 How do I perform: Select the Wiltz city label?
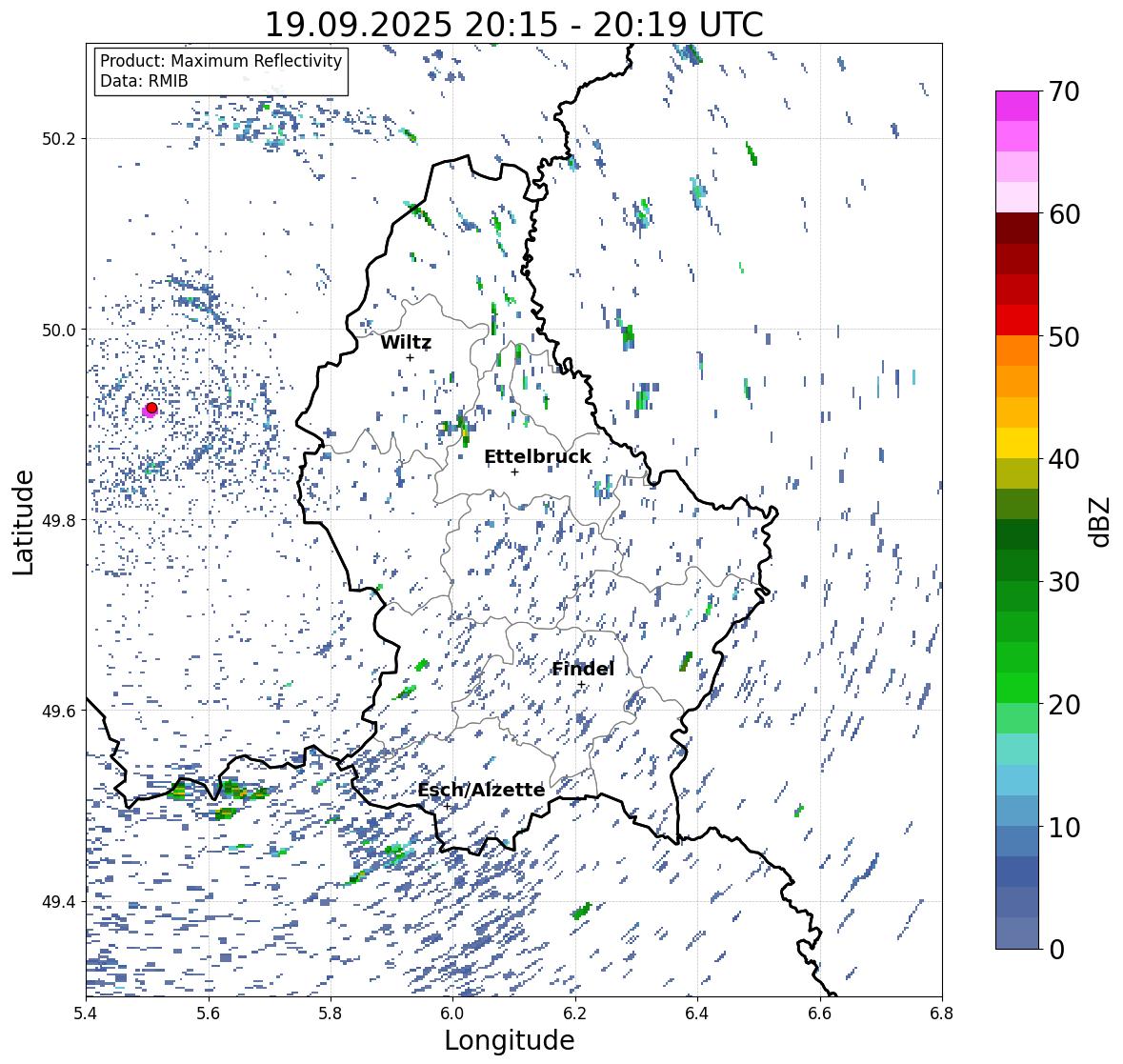pos(406,342)
